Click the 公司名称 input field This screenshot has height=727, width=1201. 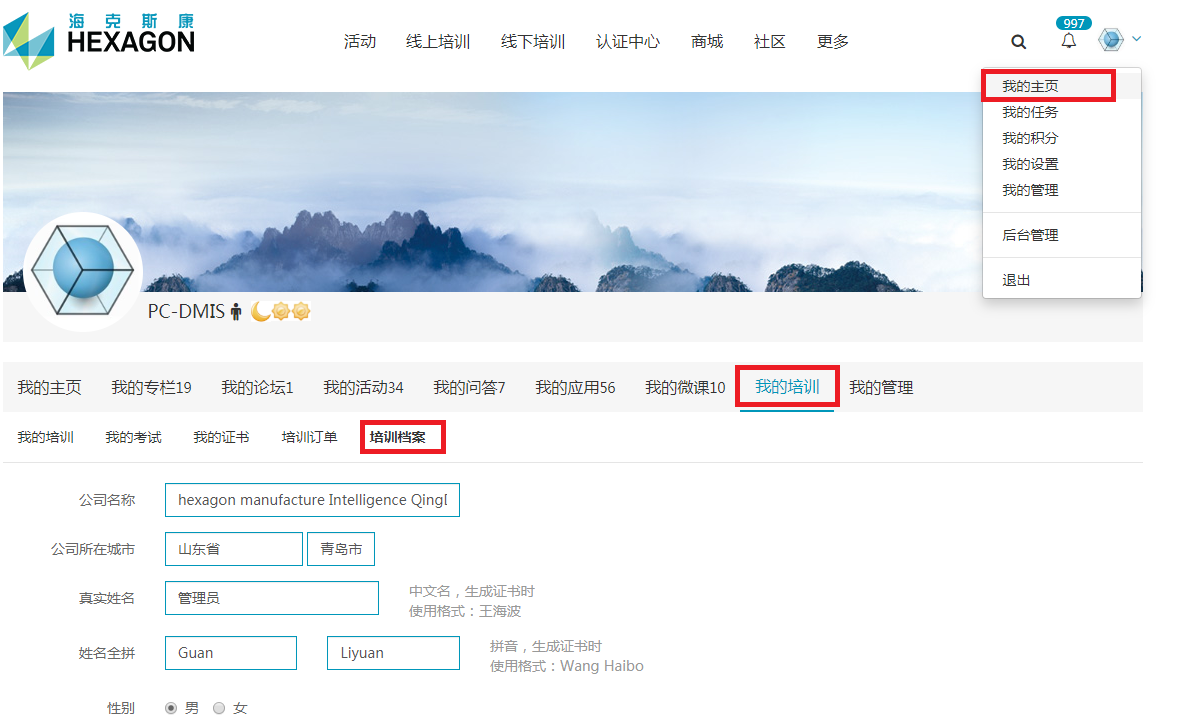[312, 500]
